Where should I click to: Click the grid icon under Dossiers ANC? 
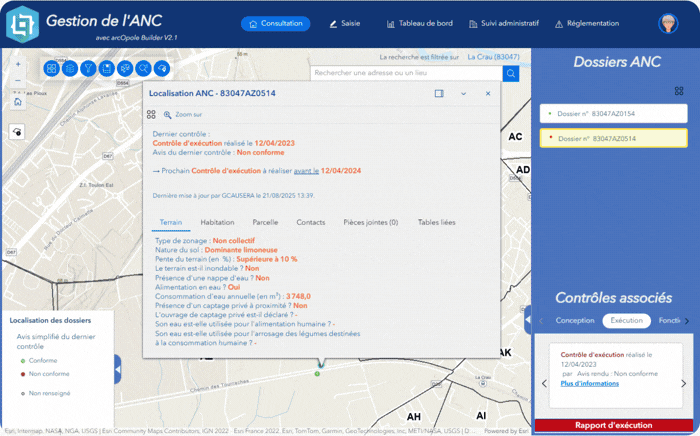(679, 90)
